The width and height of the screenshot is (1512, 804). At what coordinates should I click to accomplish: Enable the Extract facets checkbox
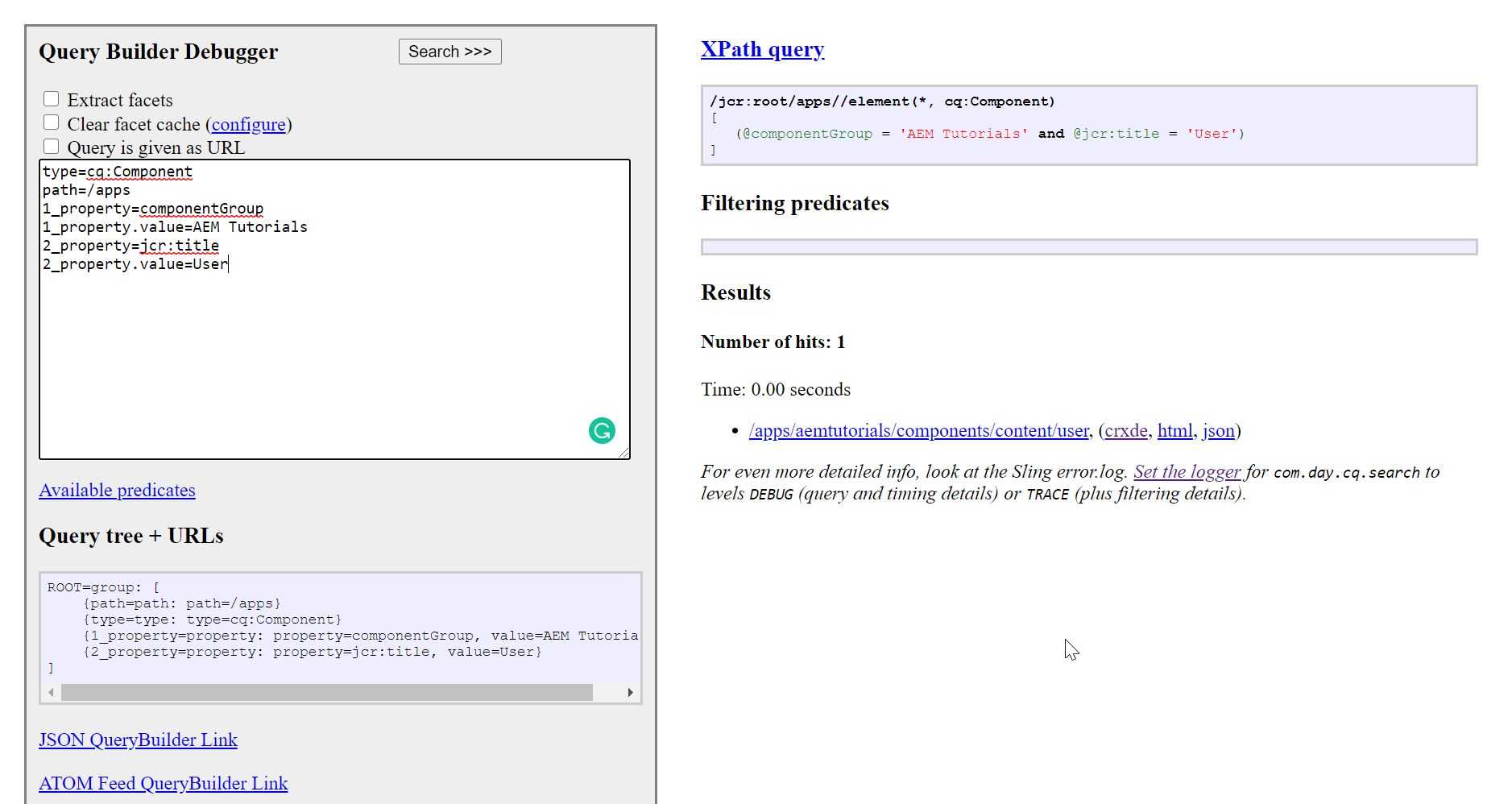pos(51,98)
